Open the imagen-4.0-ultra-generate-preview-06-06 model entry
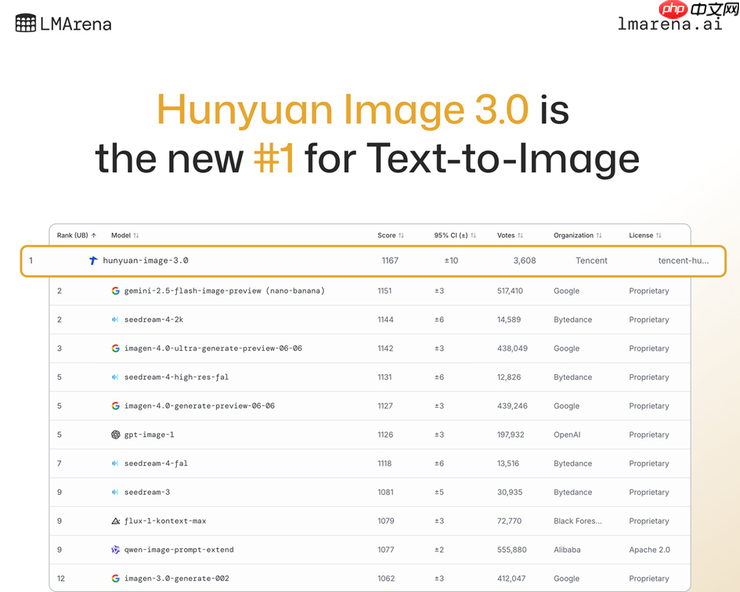The height and width of the screenshot is (592, 740). (212, 349)
